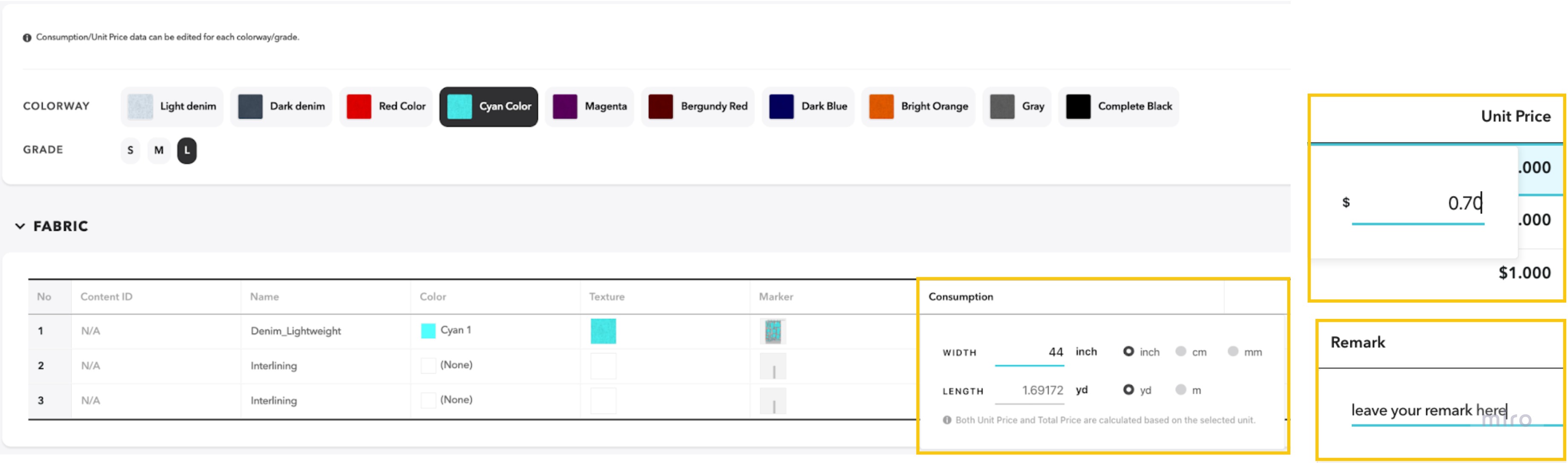Screen dimensions: 1568x463
Task: Select grade S
Action: [130, 150]
